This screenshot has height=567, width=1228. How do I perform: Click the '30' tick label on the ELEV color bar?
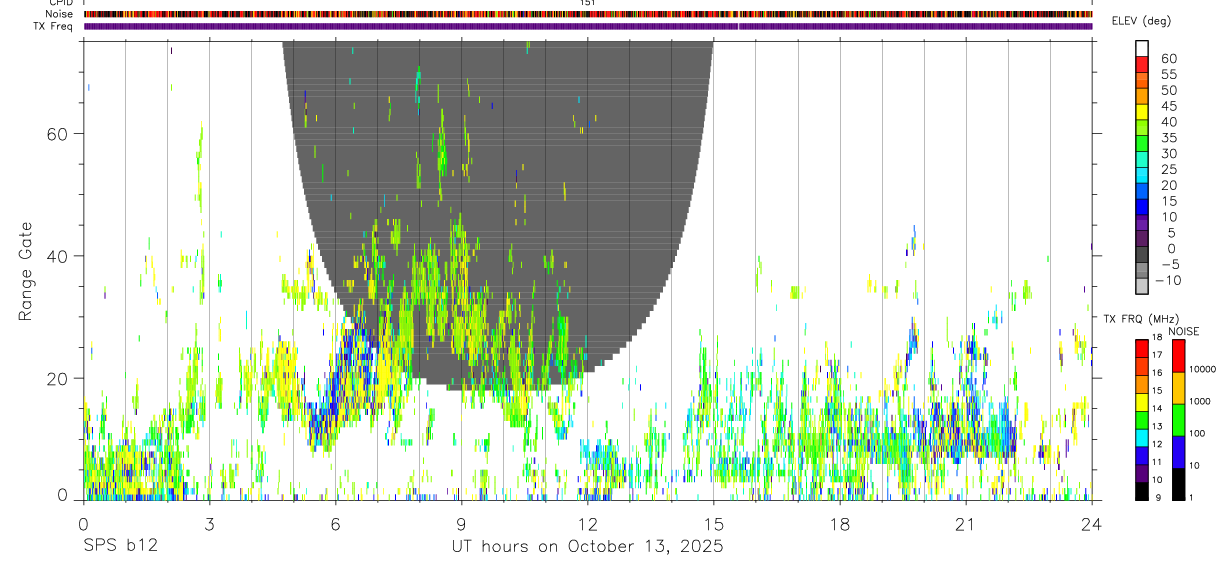click(x=1168, y=153)
